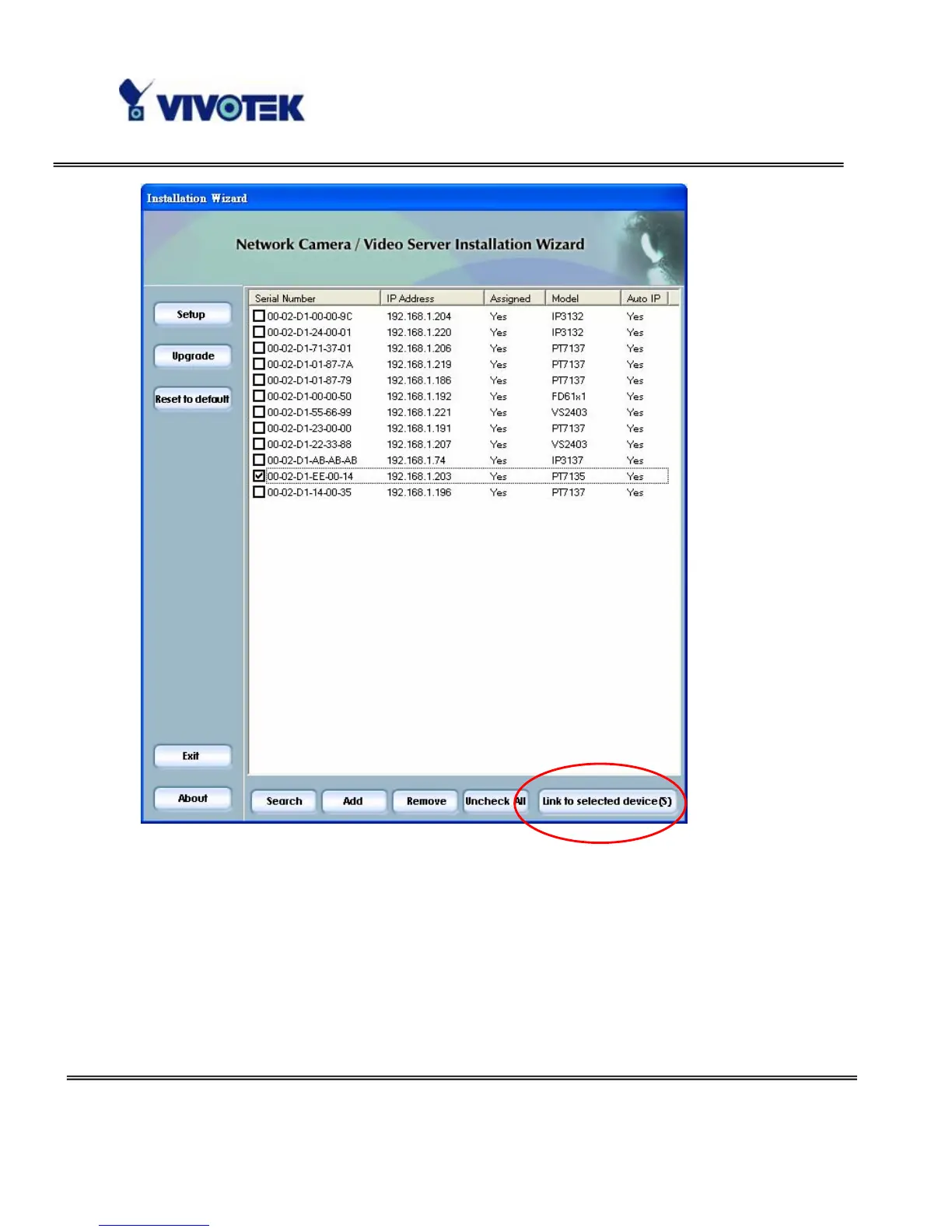Select the 192.168.1.186 row

coord(419,380)
